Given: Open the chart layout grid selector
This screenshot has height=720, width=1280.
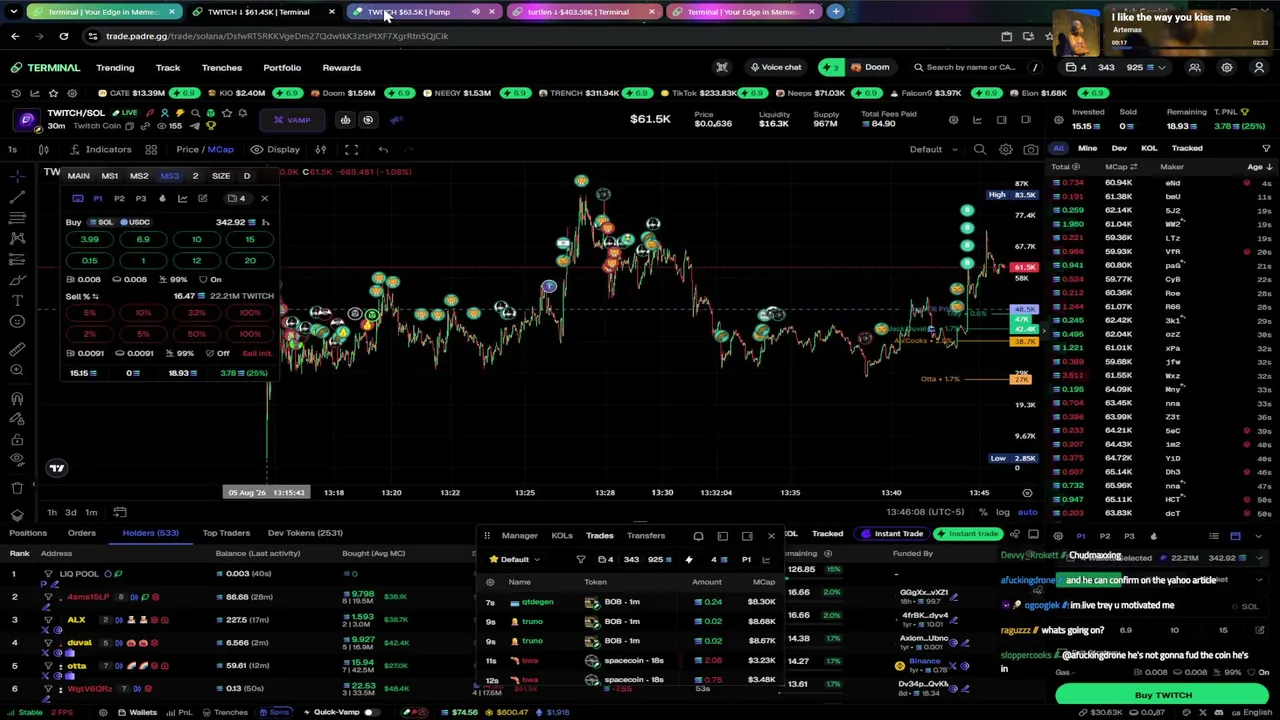Looking at the screenshot, I should (151, 149).
